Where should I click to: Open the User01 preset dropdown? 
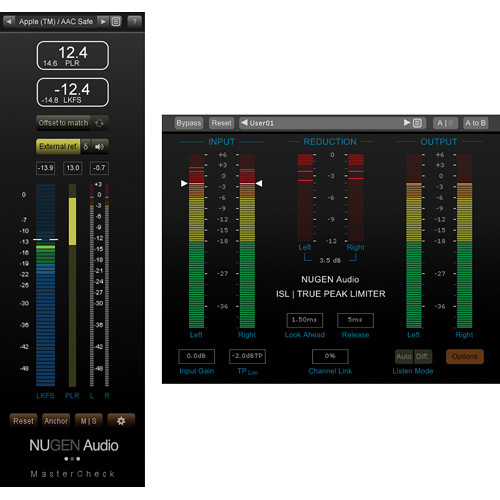[x=326, y=123]
